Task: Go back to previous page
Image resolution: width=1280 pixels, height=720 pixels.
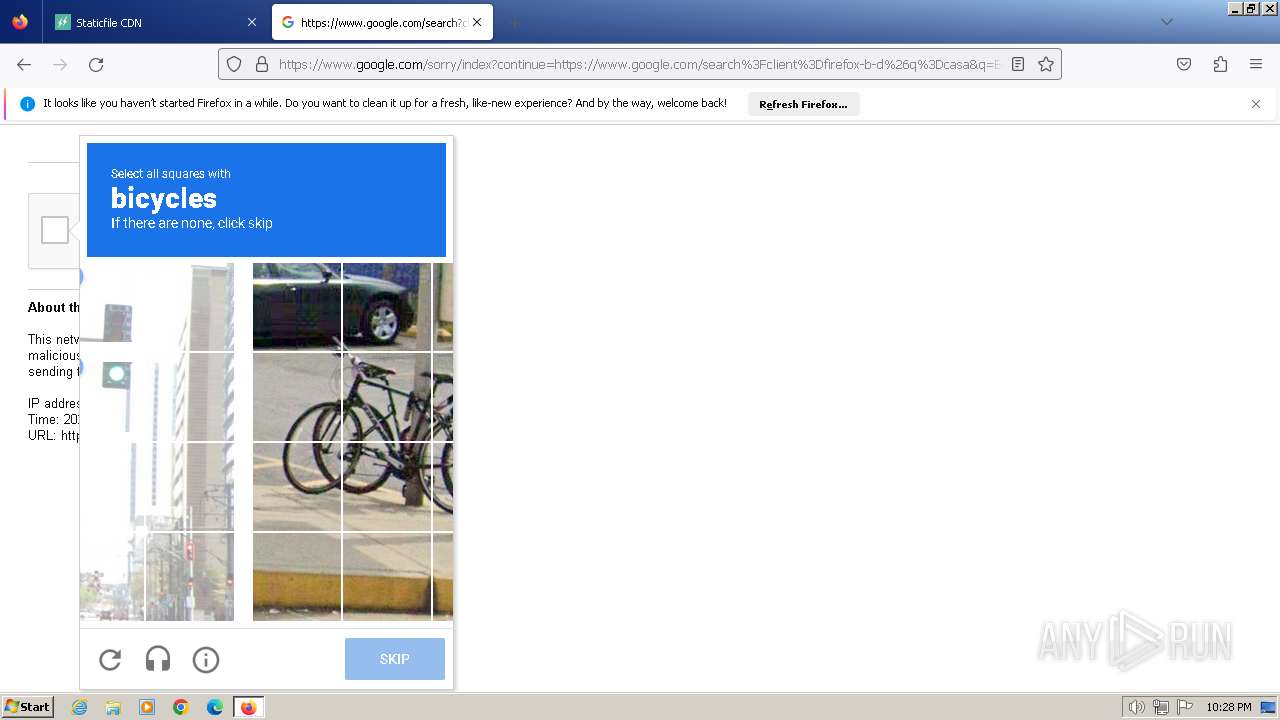Action: click(24, 64)
